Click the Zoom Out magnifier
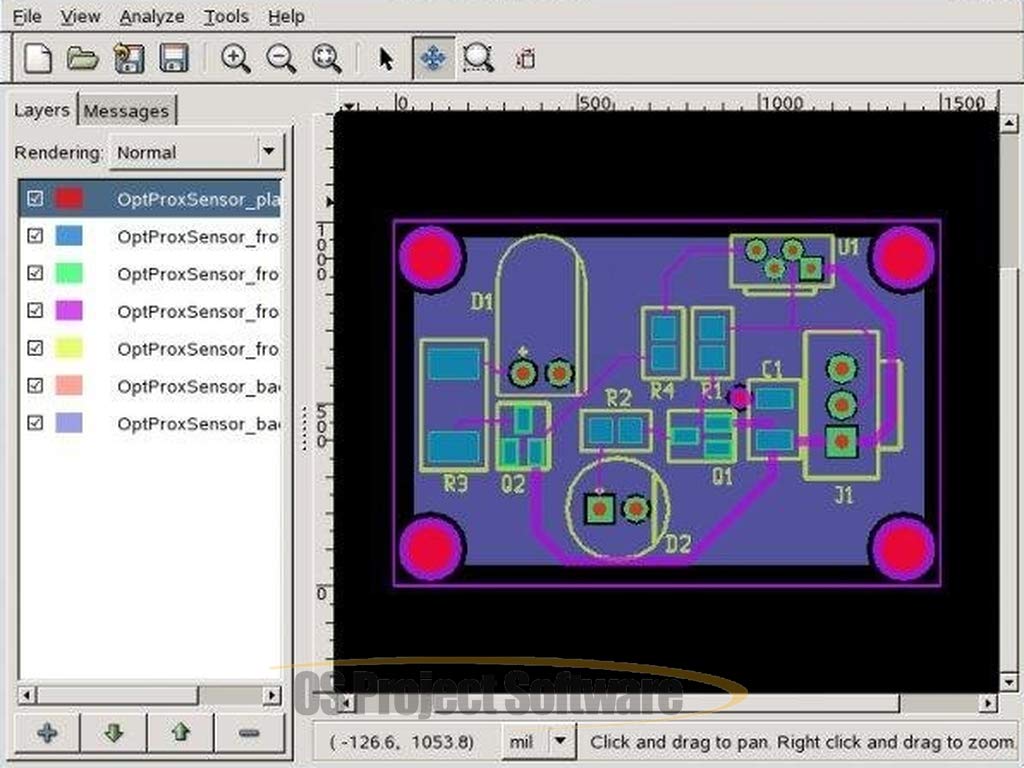The height and width of the screenshot is (768, 1024). coord(281,58)
